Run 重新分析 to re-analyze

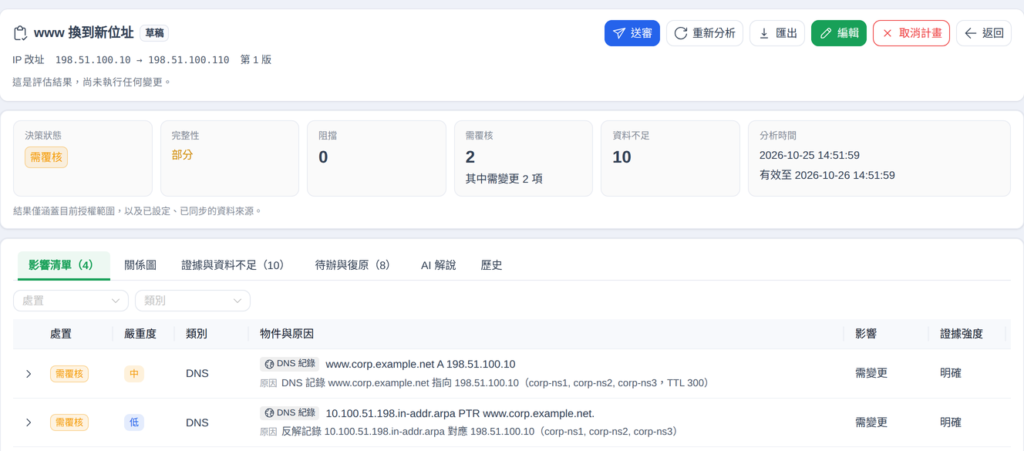click(705, 33)
